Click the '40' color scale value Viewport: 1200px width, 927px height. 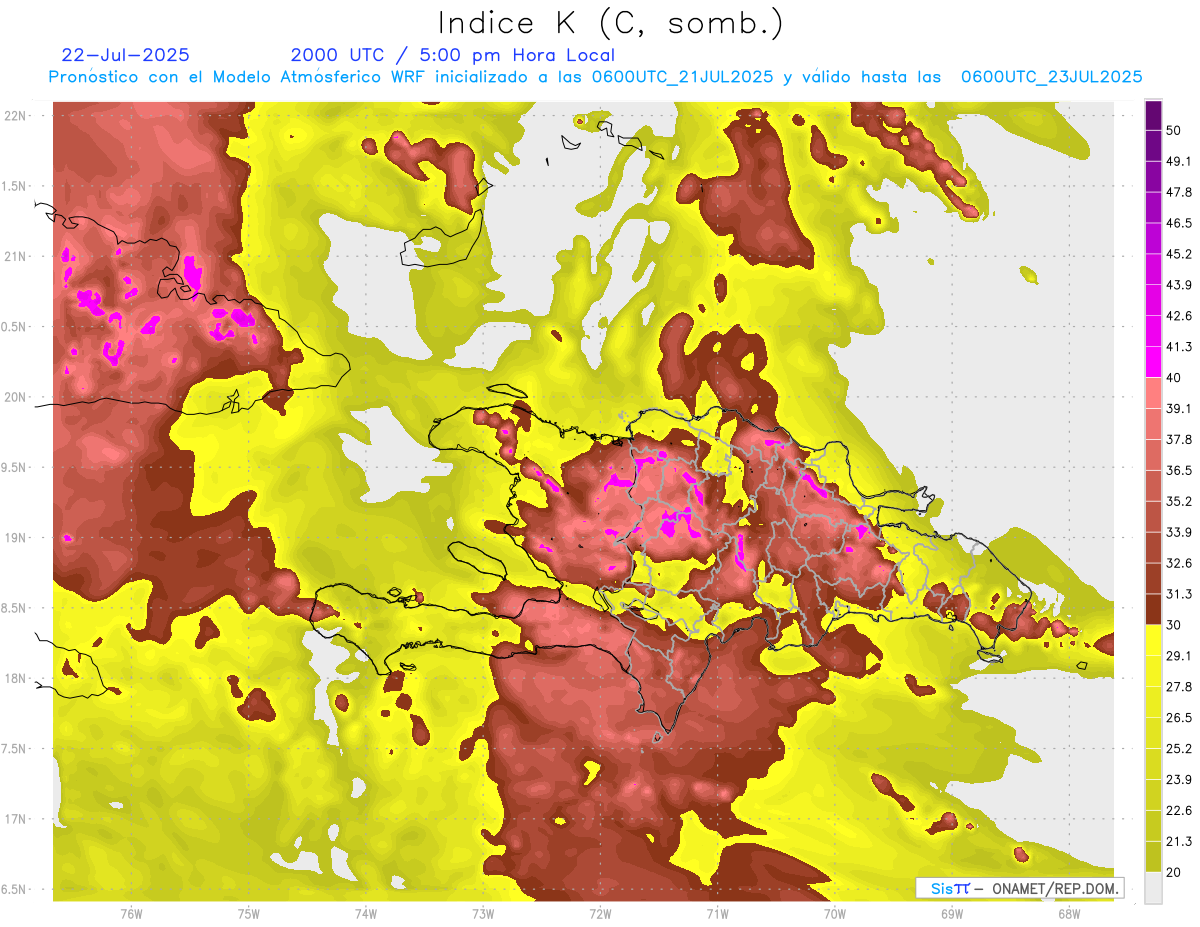pyautogui.click(x=1174, y=378)
